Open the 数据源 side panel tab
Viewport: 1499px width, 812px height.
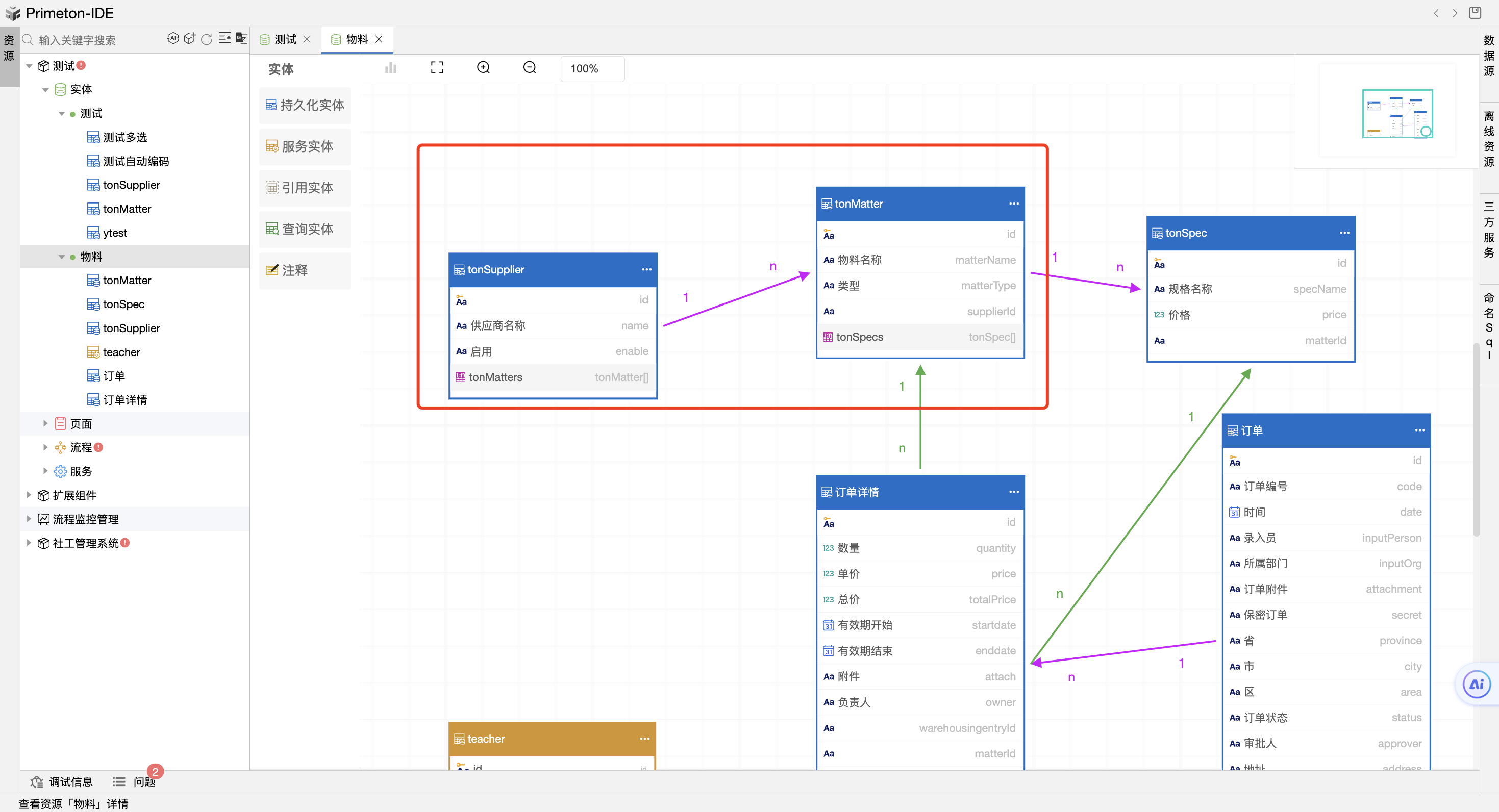pos(1488,56)
